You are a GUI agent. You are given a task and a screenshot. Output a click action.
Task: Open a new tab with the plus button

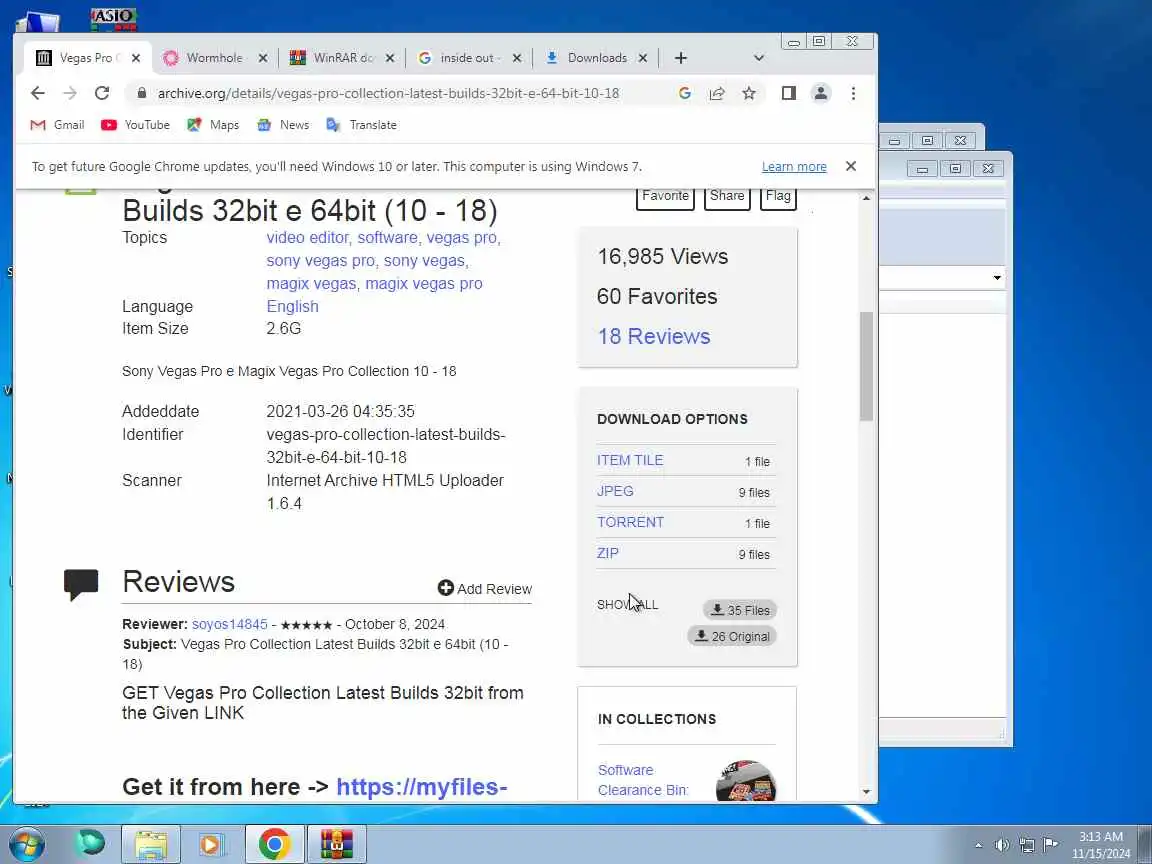[681, 58]
